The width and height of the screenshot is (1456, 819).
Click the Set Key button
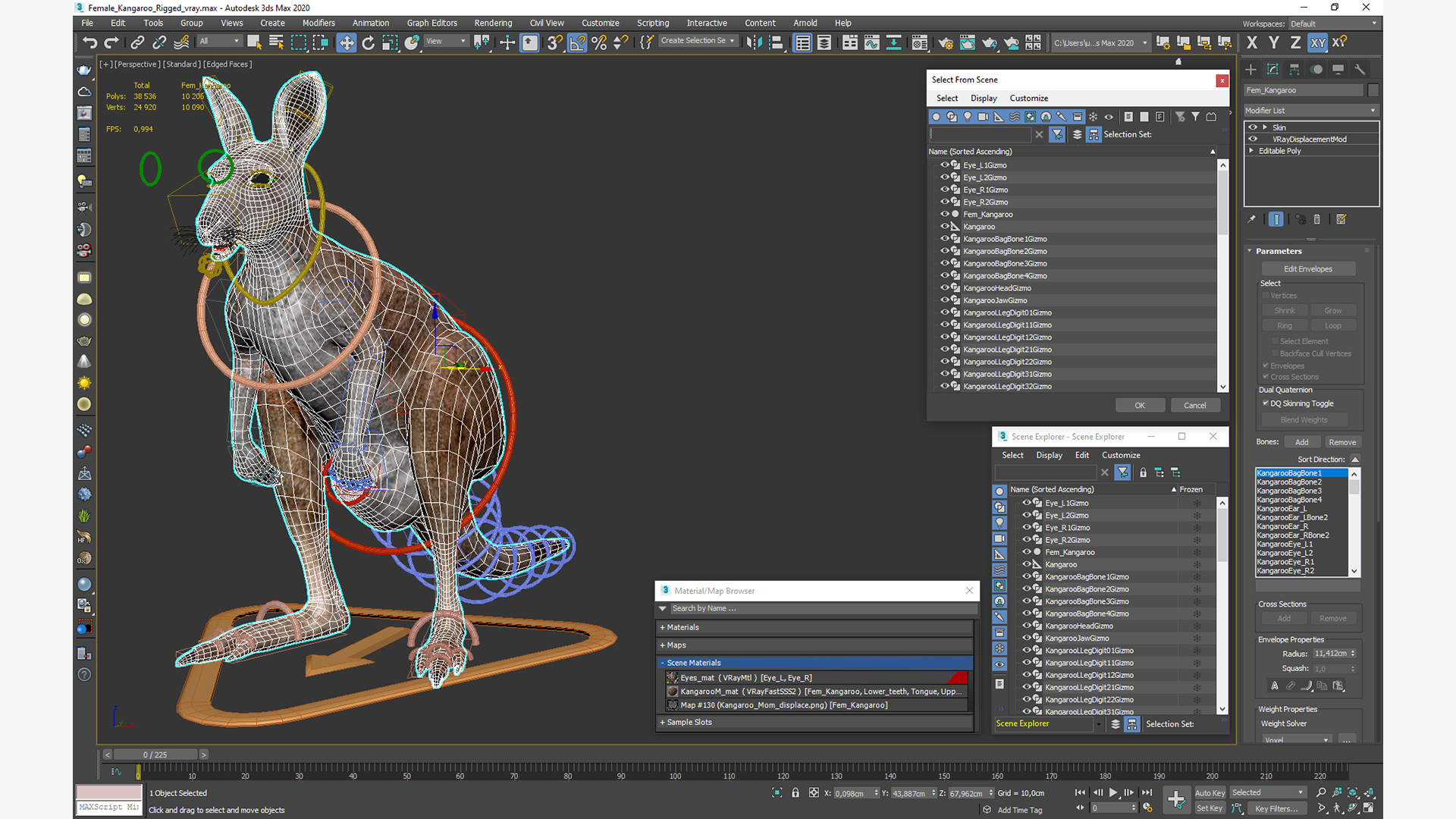pos(1210,808)
